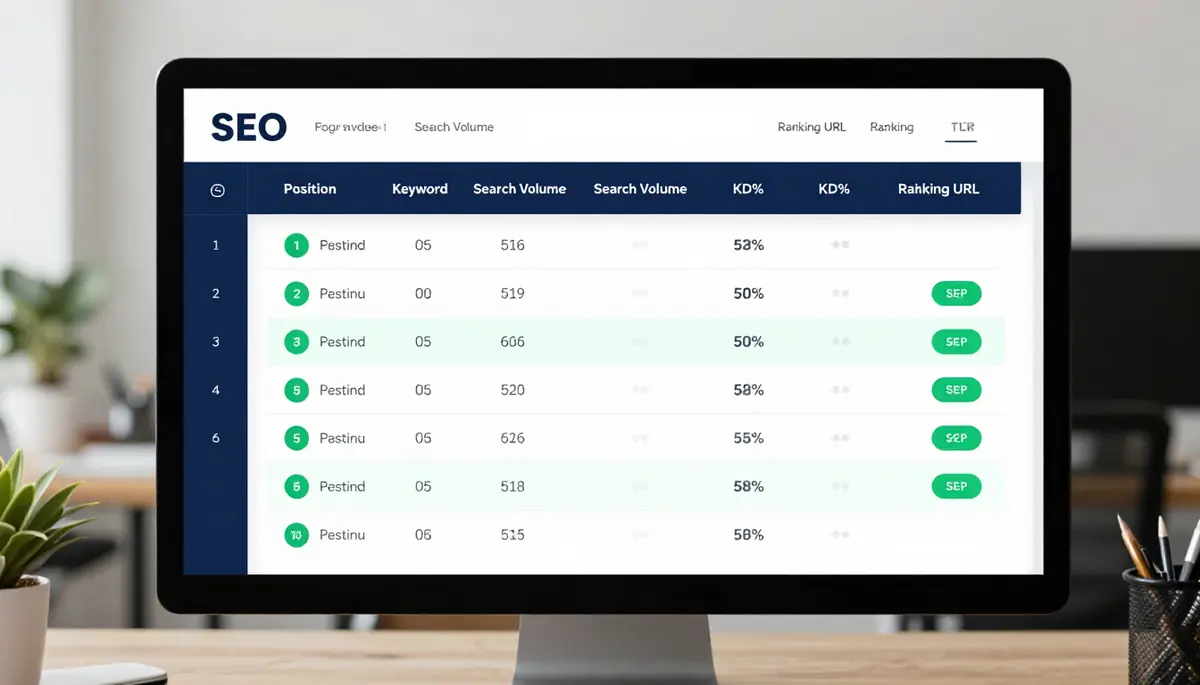Viewport: 1200px width, 685px height.
Task: Select the underlined TLR tab
Action: 962,128
